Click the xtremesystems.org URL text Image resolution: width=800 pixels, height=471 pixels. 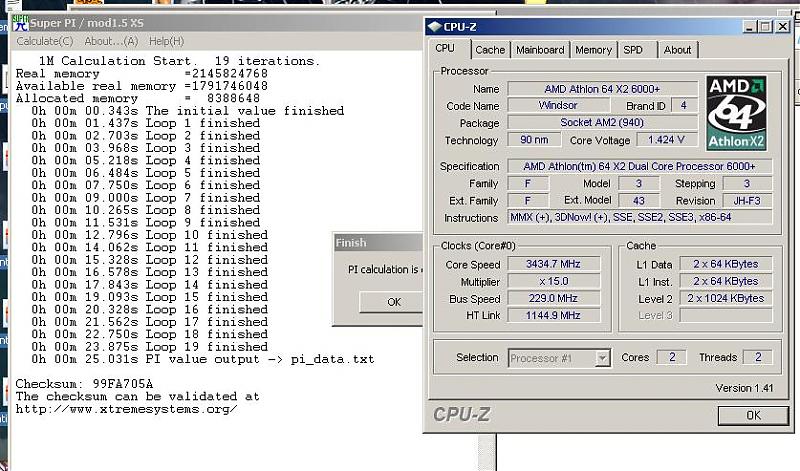click(x=127, y=409)
